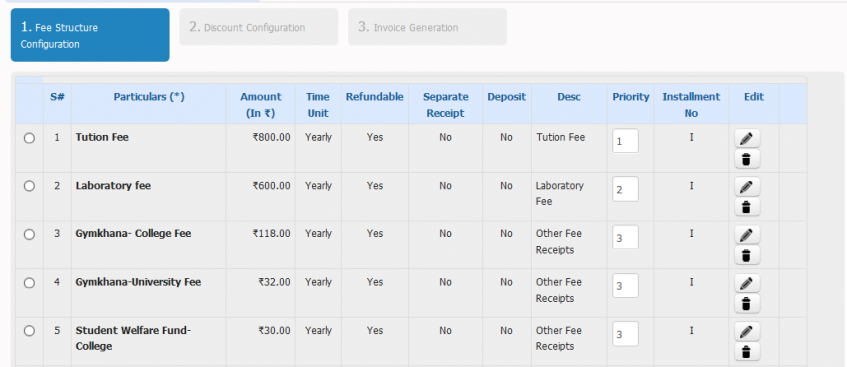The width and height of the screenshot is (847, 367).
Task: Select the Tution Fee radio button
Action: [29, 138]
